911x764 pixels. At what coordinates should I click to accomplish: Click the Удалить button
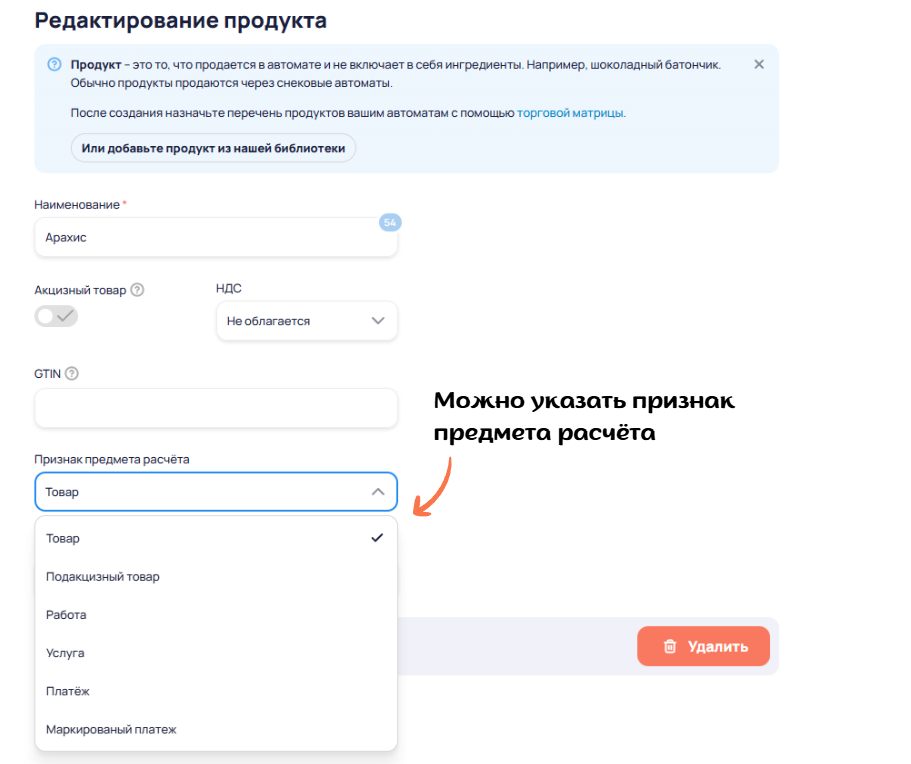click(x=703, y=646)
